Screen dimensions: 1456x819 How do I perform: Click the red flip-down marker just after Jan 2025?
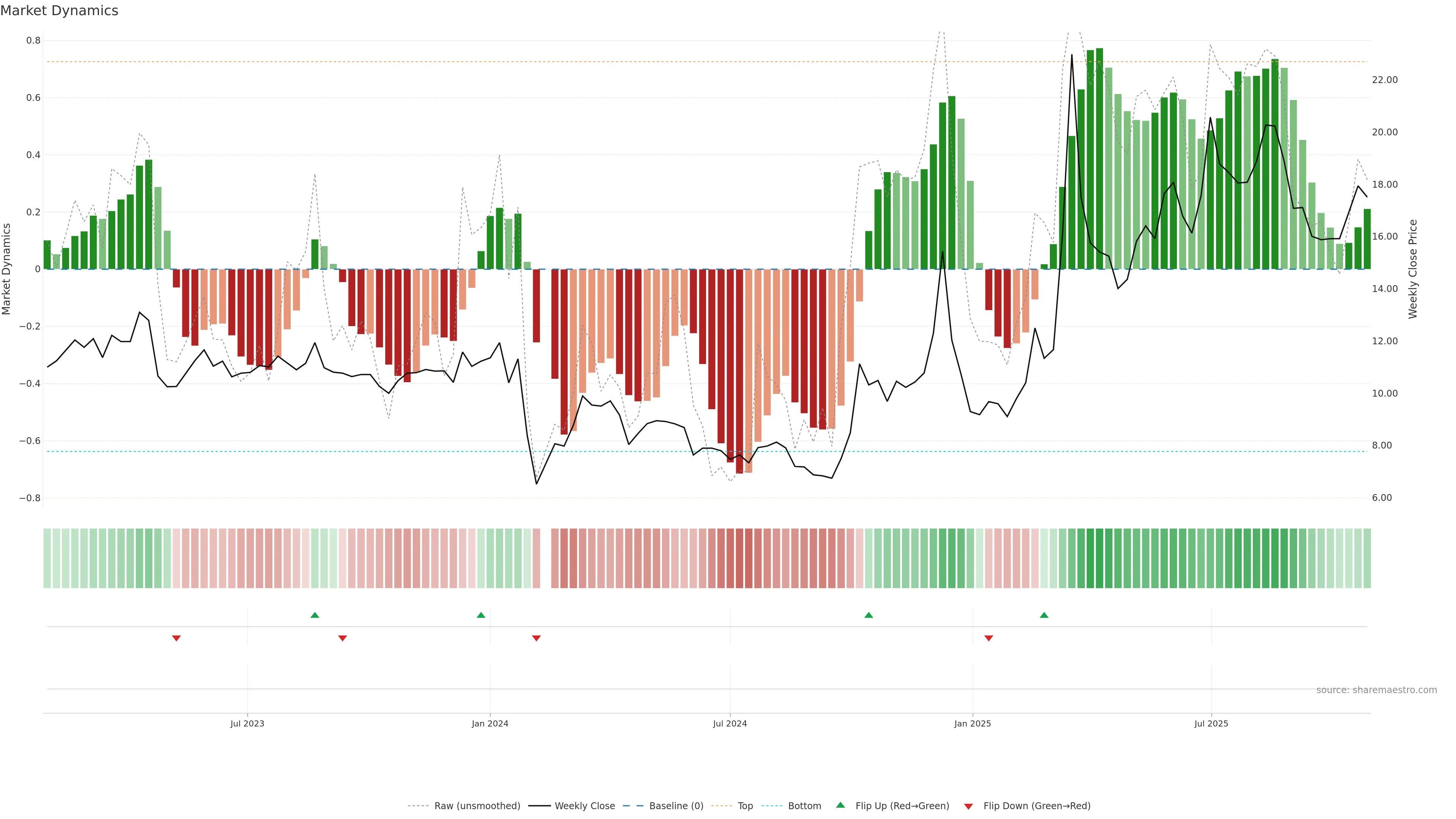tap(988, 638)
